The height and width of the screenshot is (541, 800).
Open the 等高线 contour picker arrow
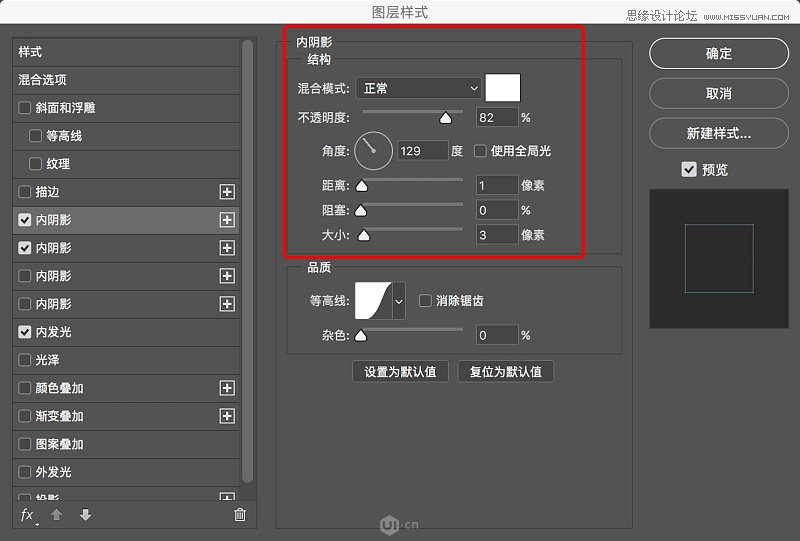[x=399, y=301]
